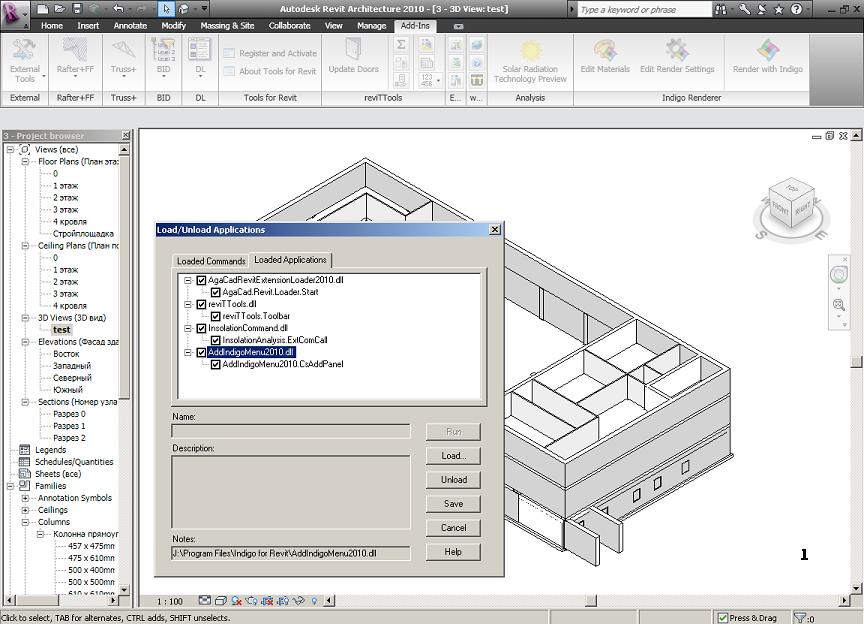Click the reveal hidden elements lightbulb icon
Screen dimensions: 864x624
314,601
